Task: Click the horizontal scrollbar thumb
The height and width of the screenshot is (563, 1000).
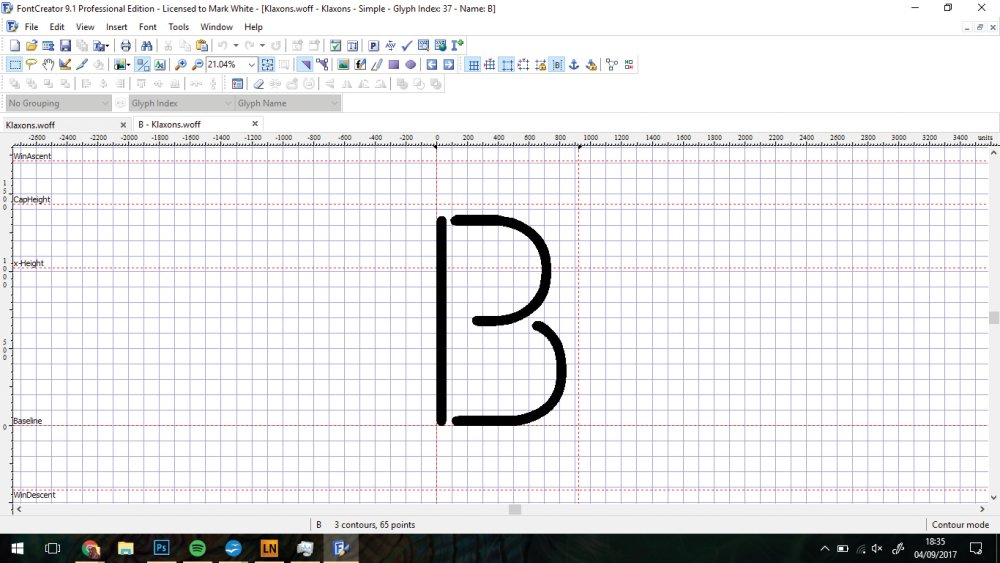Action: (x=515, y=509)
